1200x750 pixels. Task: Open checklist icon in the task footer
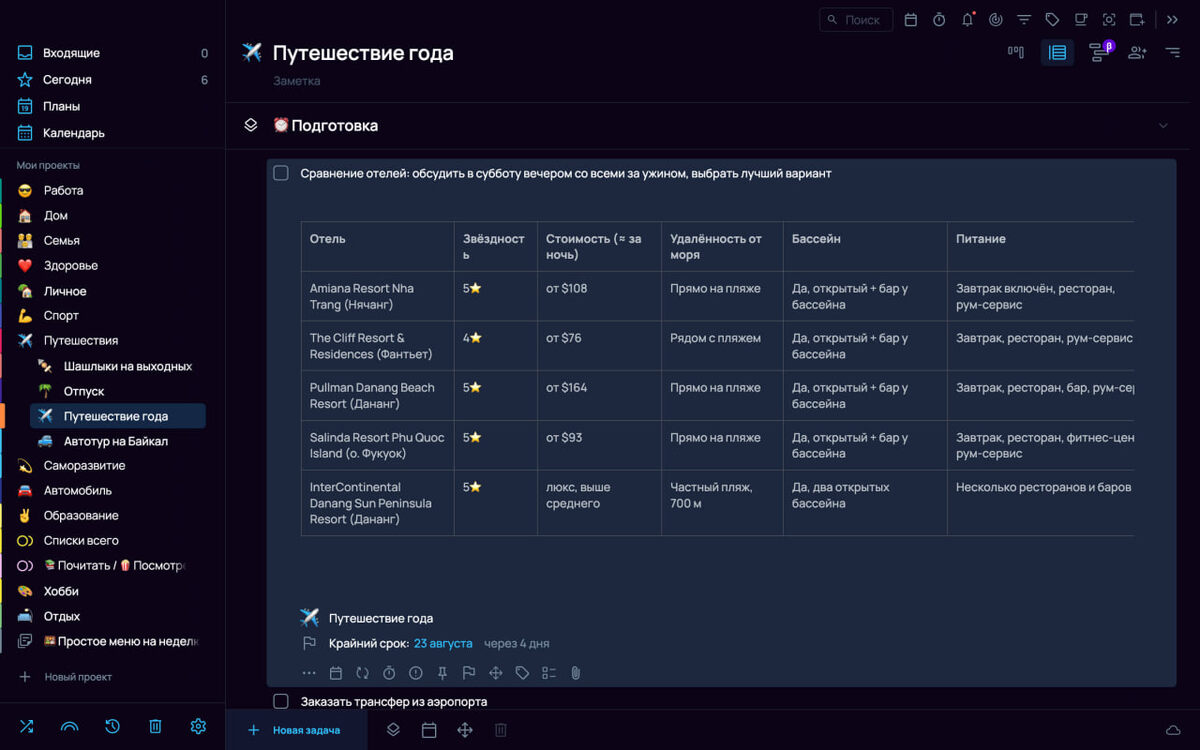(548, 673)
